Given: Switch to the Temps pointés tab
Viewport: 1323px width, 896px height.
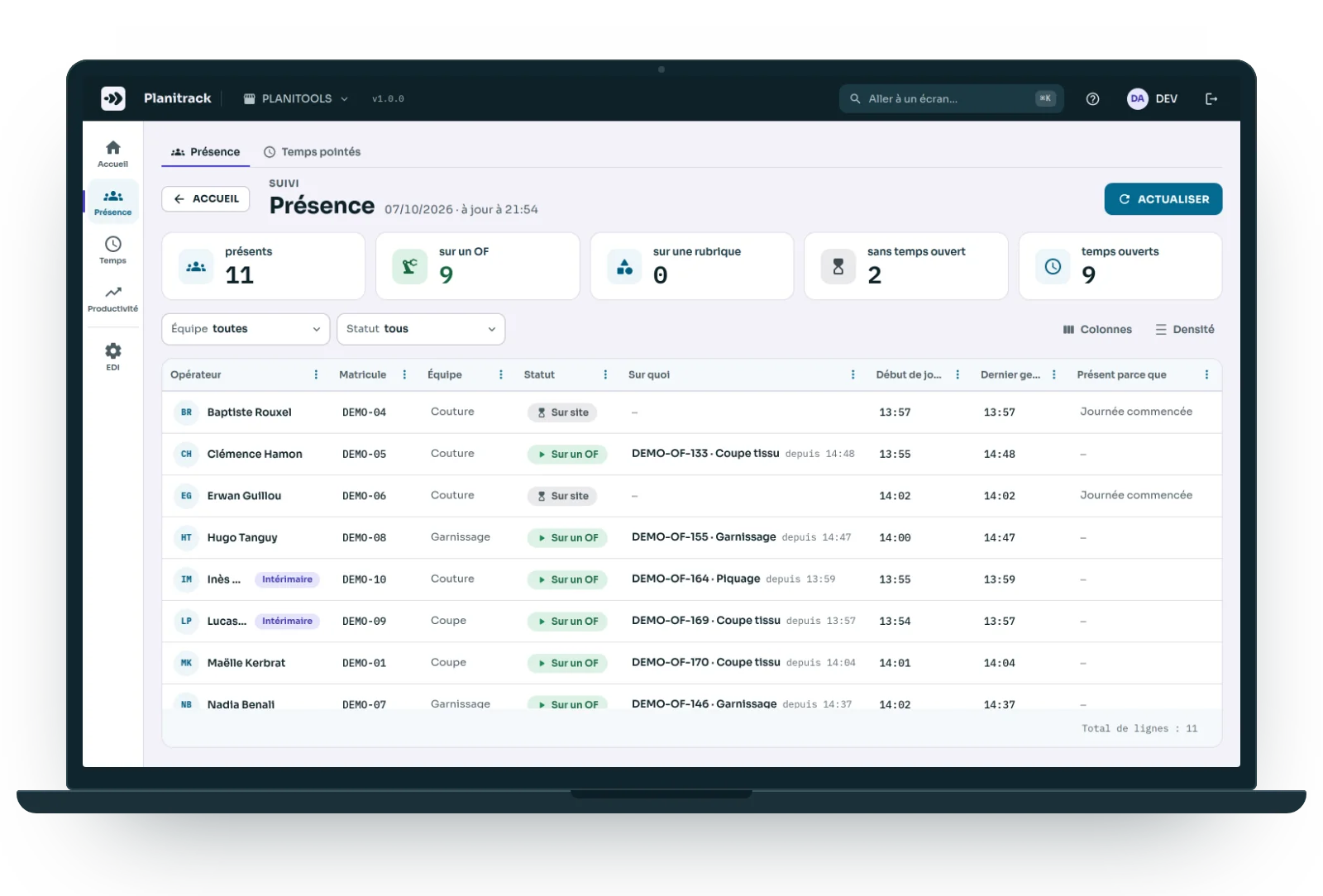Looking at the screenshot, I should [312, 152].
